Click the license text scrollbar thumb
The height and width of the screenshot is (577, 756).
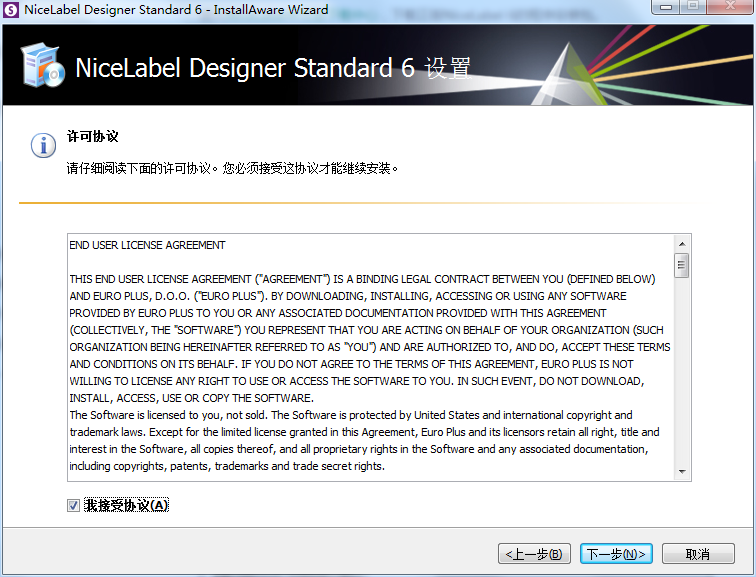coord(681,265)
